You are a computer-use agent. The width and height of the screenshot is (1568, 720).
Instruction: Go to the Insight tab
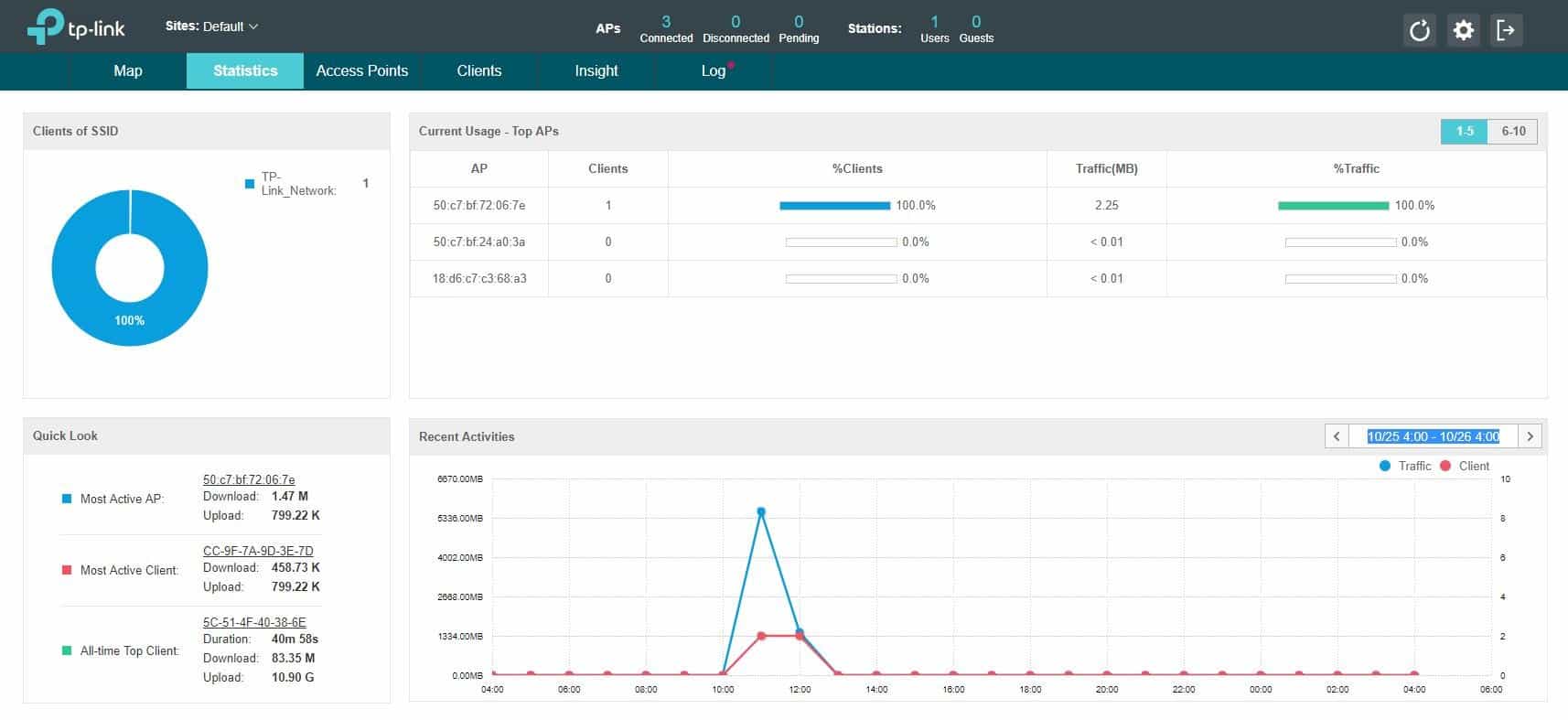(x=596, y=70)
